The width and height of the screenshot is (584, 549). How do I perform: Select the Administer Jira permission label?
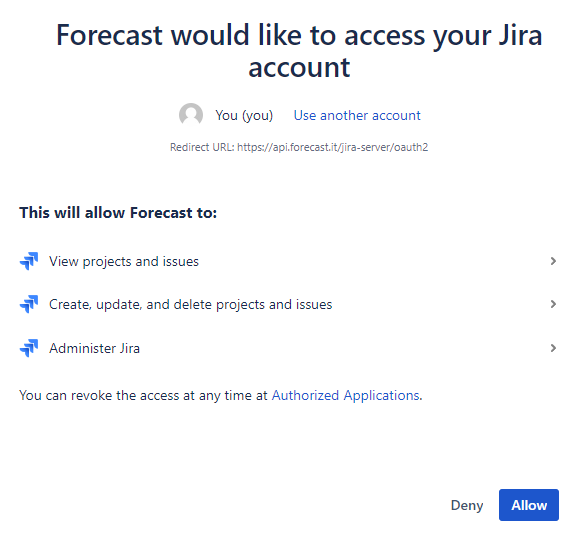95,348
